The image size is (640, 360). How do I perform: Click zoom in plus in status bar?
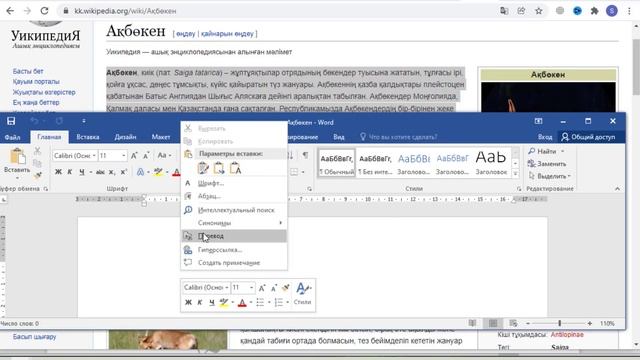coord(589,323)
